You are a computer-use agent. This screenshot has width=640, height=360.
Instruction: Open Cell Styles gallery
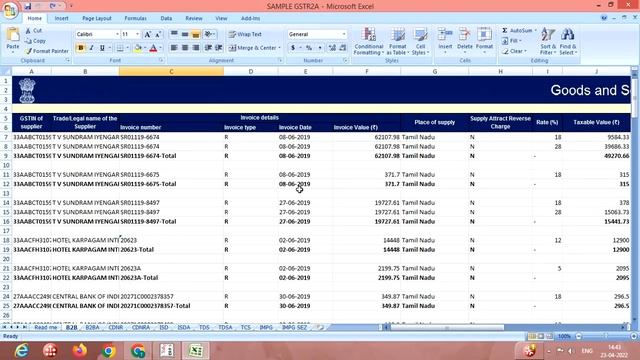[420, 41]
